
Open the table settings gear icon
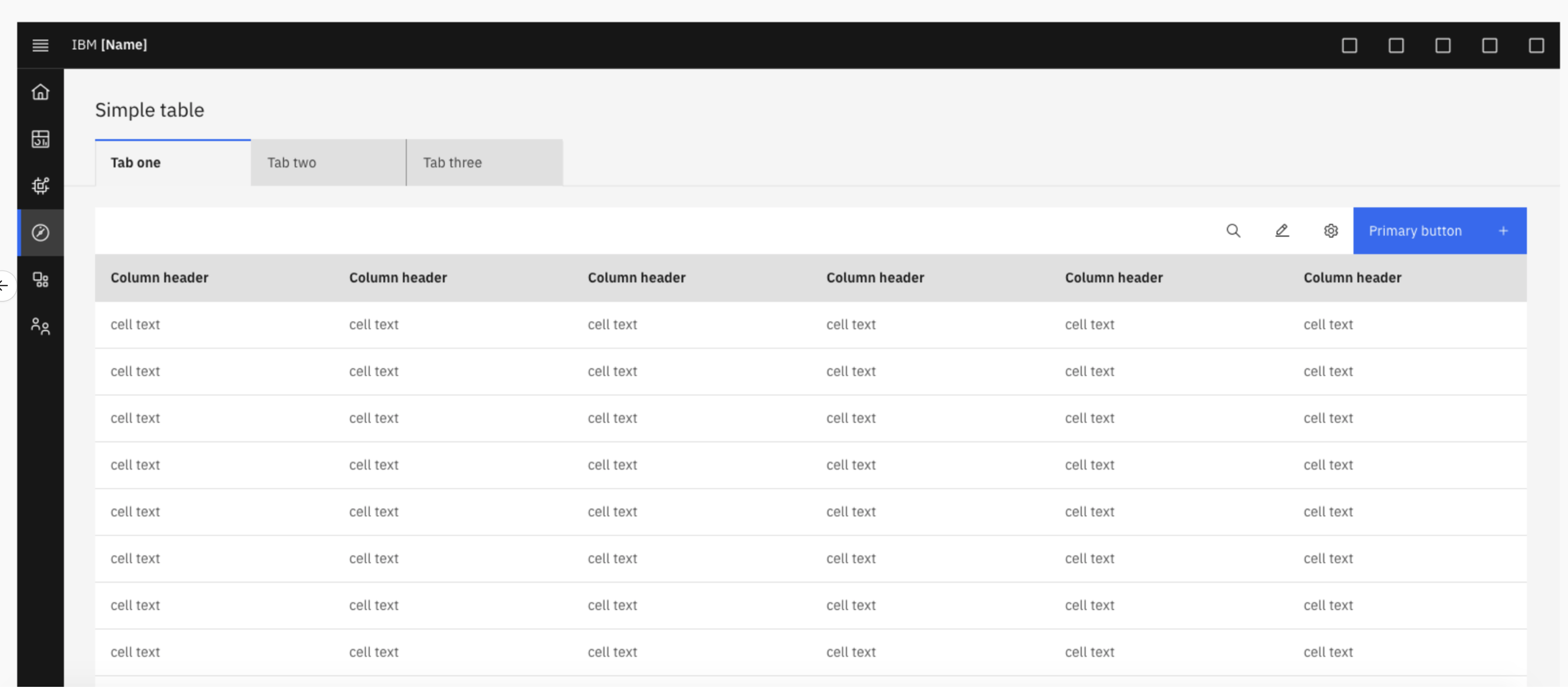[x=1331, y=231]
